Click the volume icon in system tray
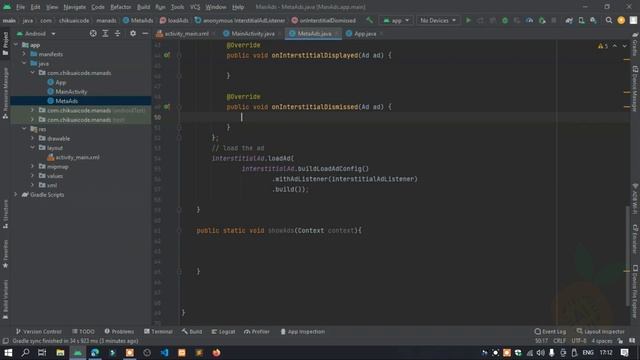The width and height of the screenshot is (640, 360). pos(541,353)
